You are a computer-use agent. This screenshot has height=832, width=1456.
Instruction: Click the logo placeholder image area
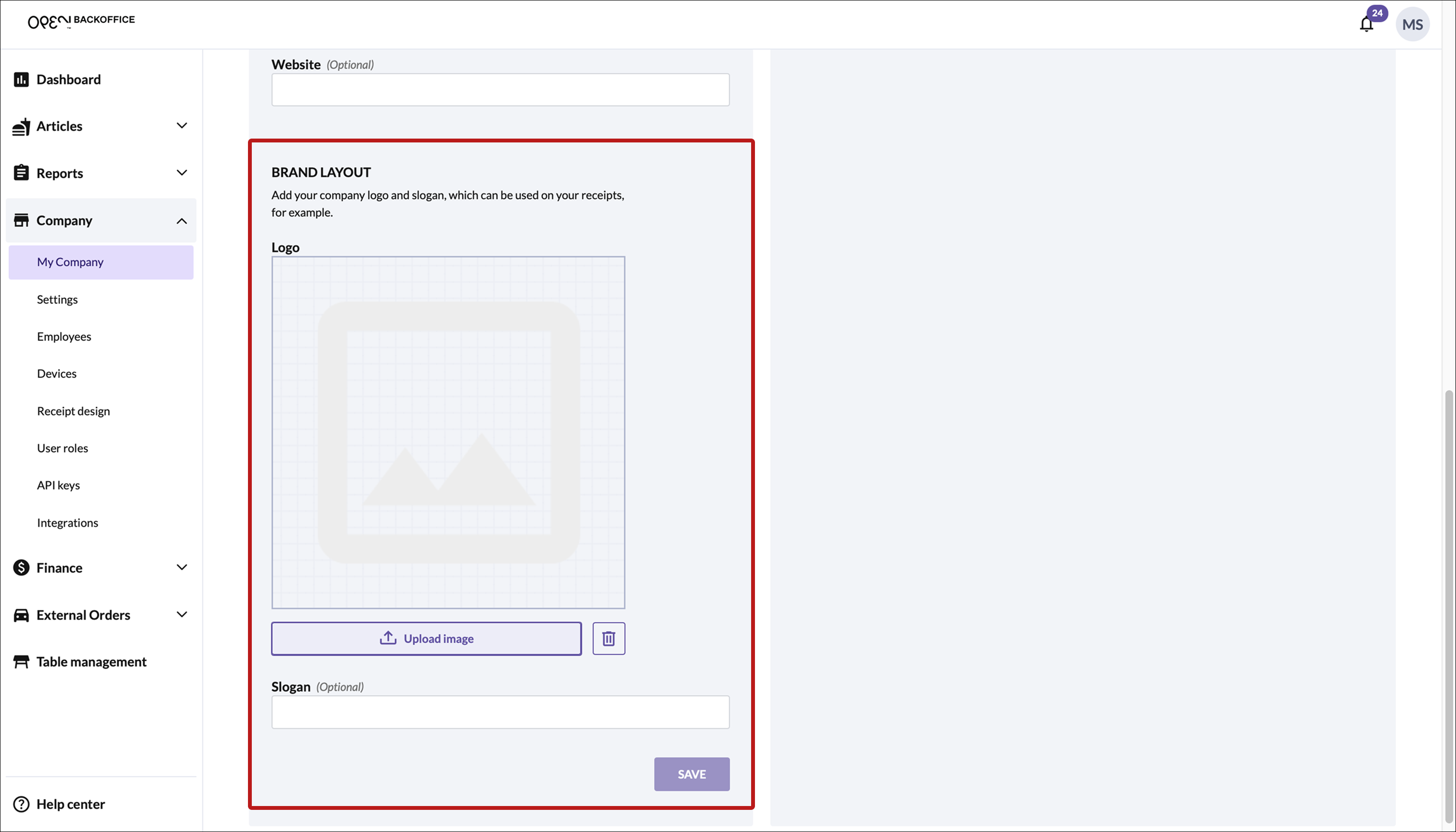point(448,433)
